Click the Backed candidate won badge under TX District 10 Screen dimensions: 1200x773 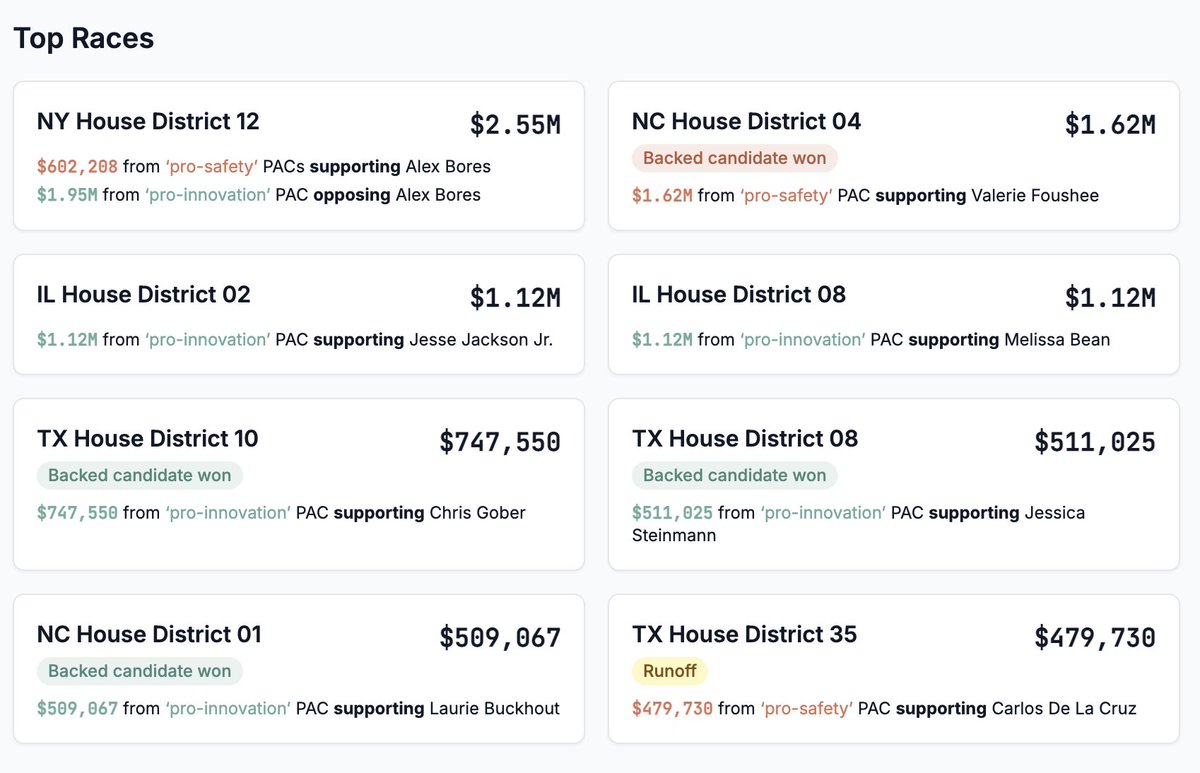tap(140, 475)
